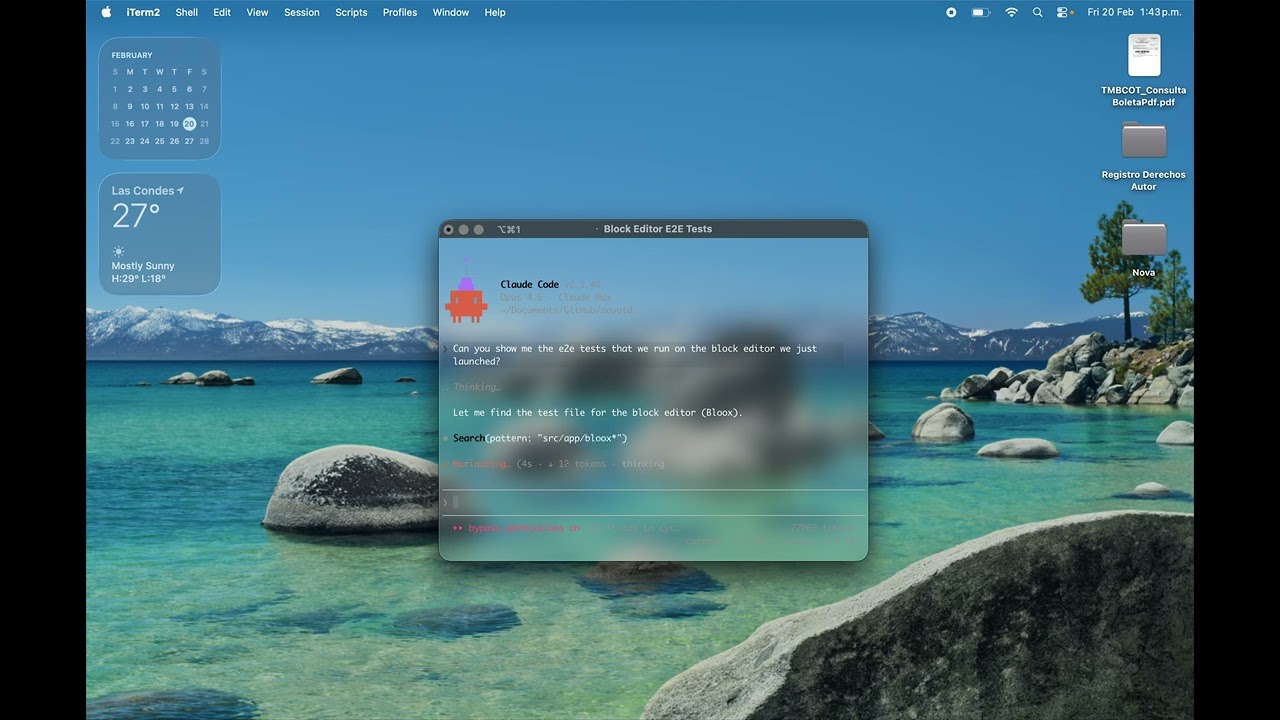Open Control Center icon
1280x720 pixels.
[x=1063, y=12]
